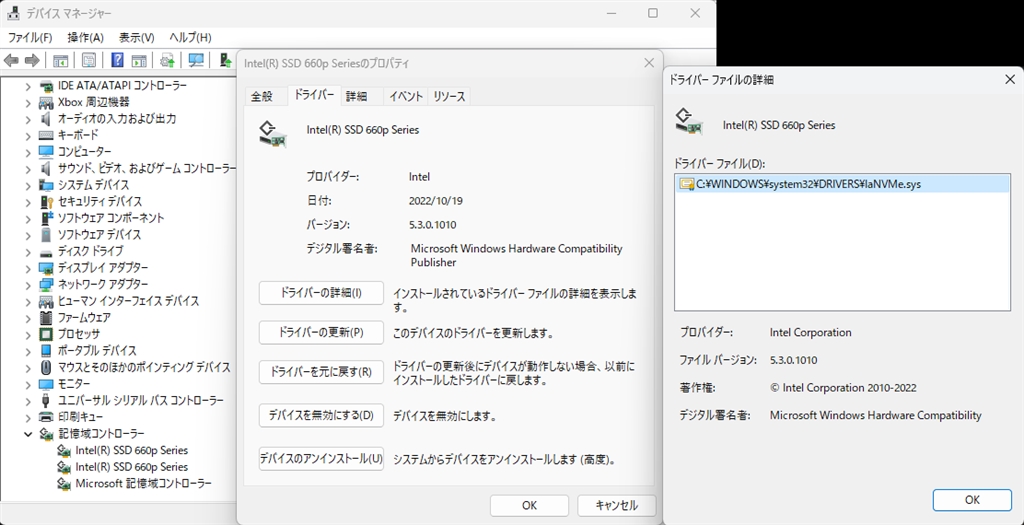Click the ファームウェア chip icon in tree
Viewport: 1024px width, 525px height.
[x=46, y=318]
